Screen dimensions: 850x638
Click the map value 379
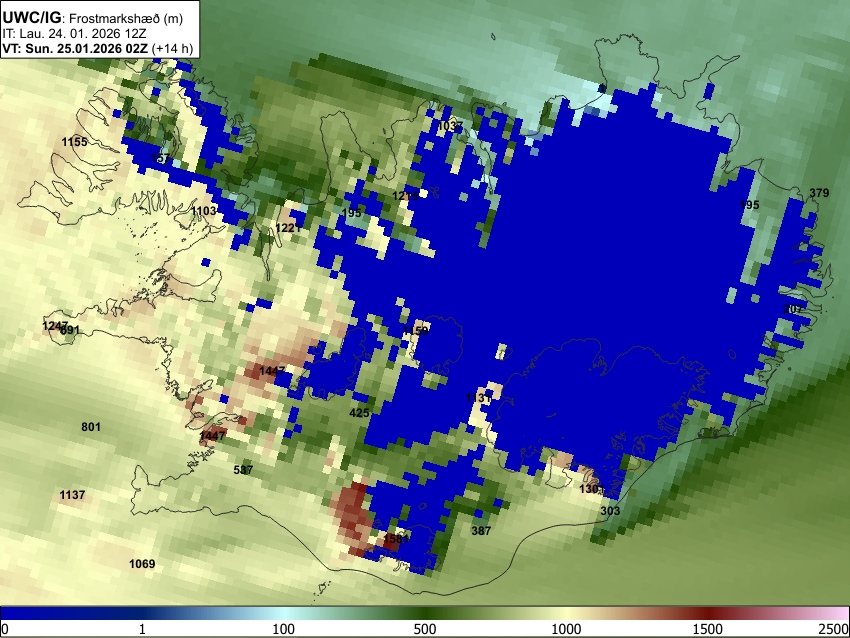(x=819, y=193)
